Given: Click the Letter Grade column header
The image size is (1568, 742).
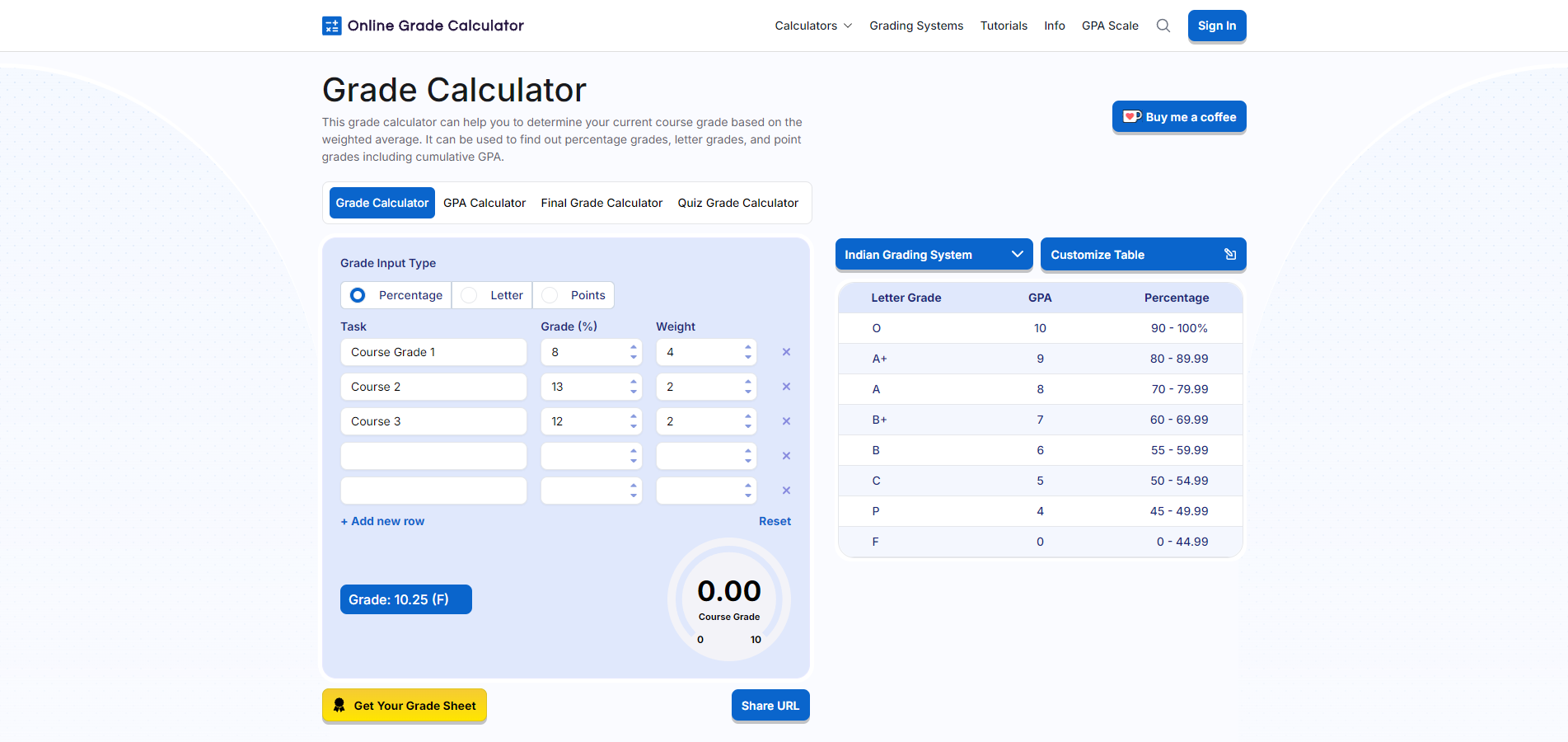Looking at the screenshot, I should click(x=906, y=298).
